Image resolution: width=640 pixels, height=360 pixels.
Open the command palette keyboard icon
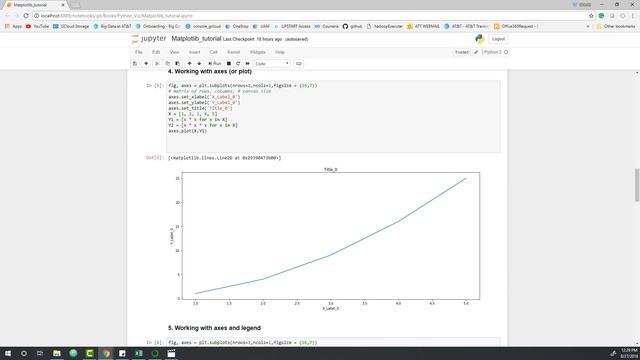[x=299, y=64]
